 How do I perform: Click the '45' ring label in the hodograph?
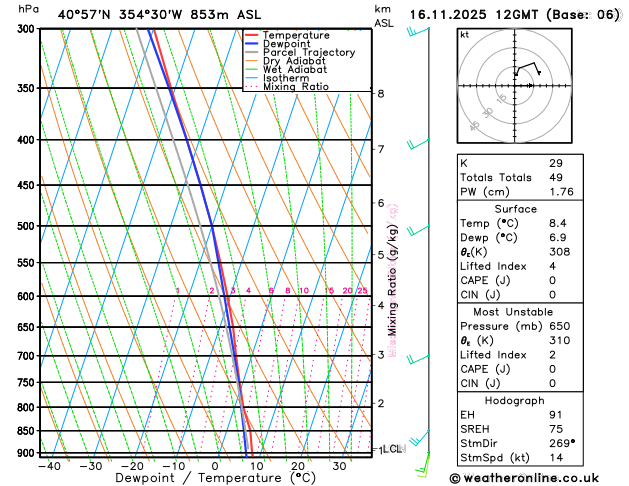point(474,126)
